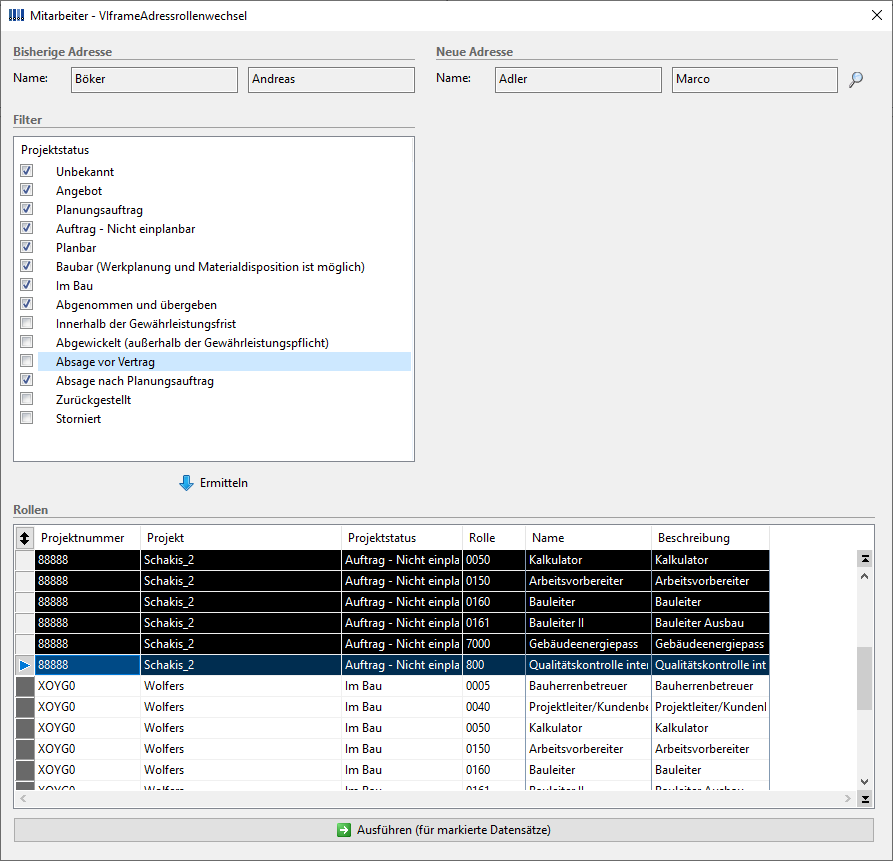Click Qualitätskontrolle name cell in row 800

click(588, 665)
